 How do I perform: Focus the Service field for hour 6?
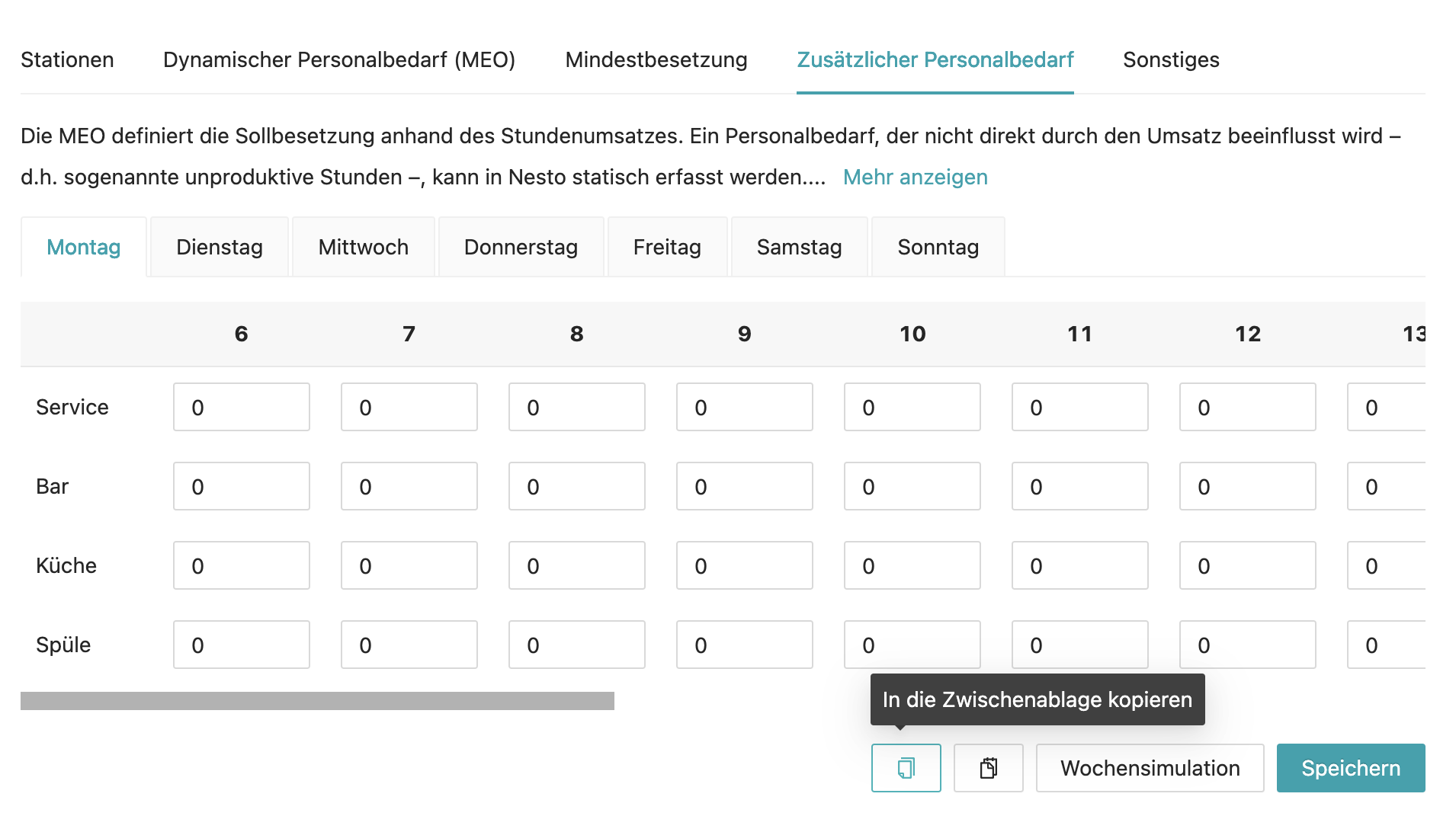click(x=242, y=408)
